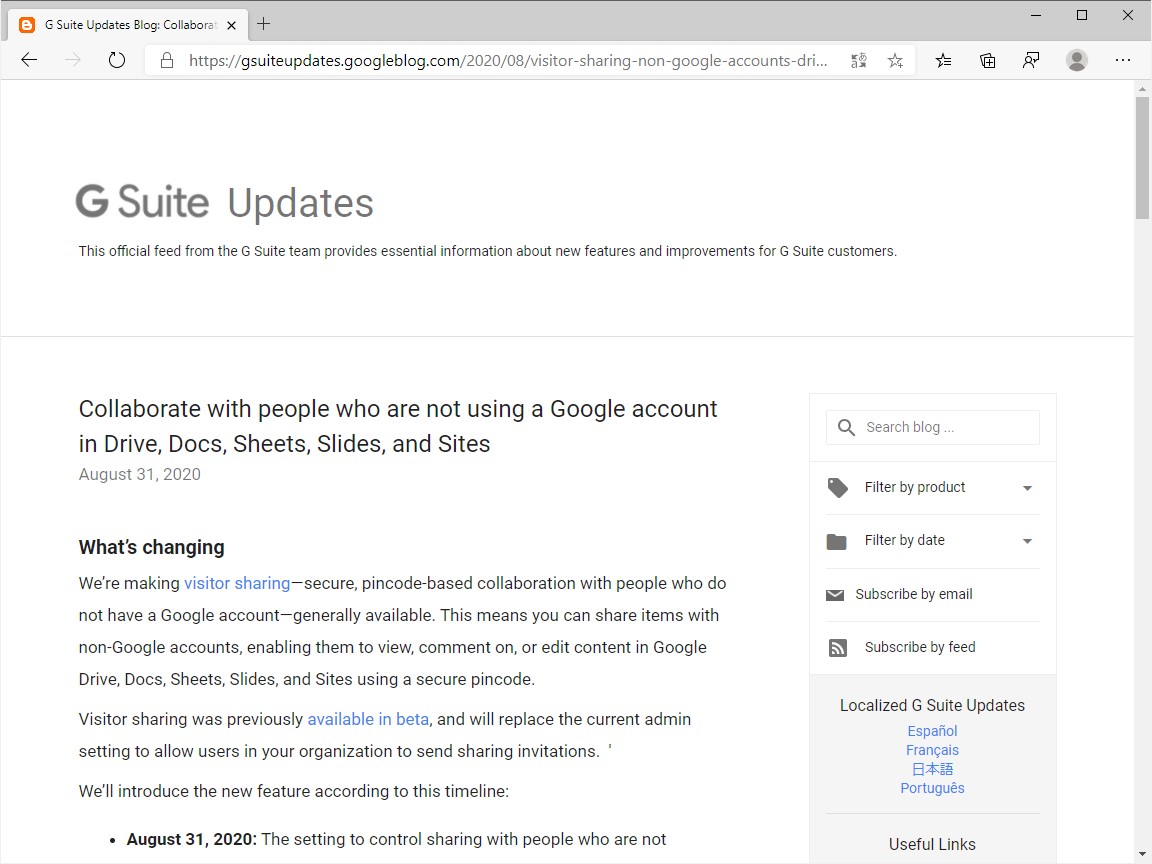The width and height of the screenshot is (1152, 864).
Task: Click the site padlock security icon
Action: point(167,60)
